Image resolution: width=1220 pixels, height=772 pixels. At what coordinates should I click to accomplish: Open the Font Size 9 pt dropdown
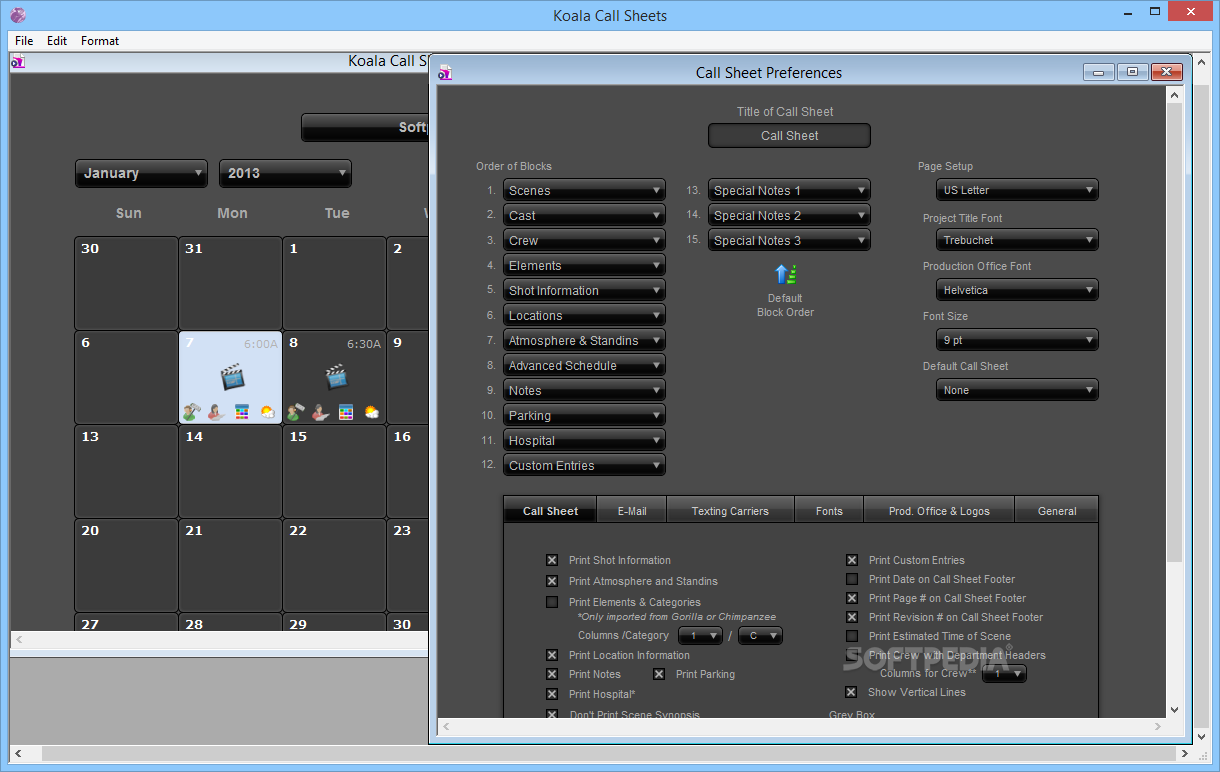click(x=1017, y=340)
